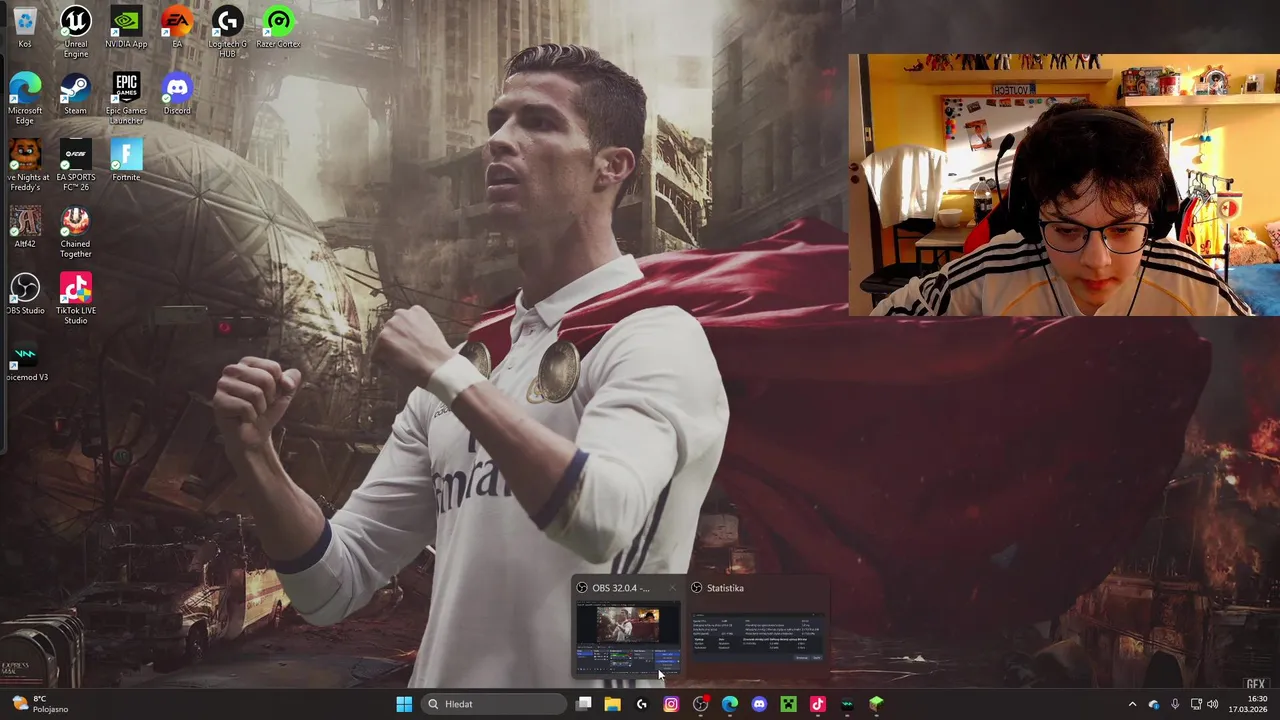Click the grass block icon on the taskbar
Screen dimensions: 1280x720
click(876, 704)
